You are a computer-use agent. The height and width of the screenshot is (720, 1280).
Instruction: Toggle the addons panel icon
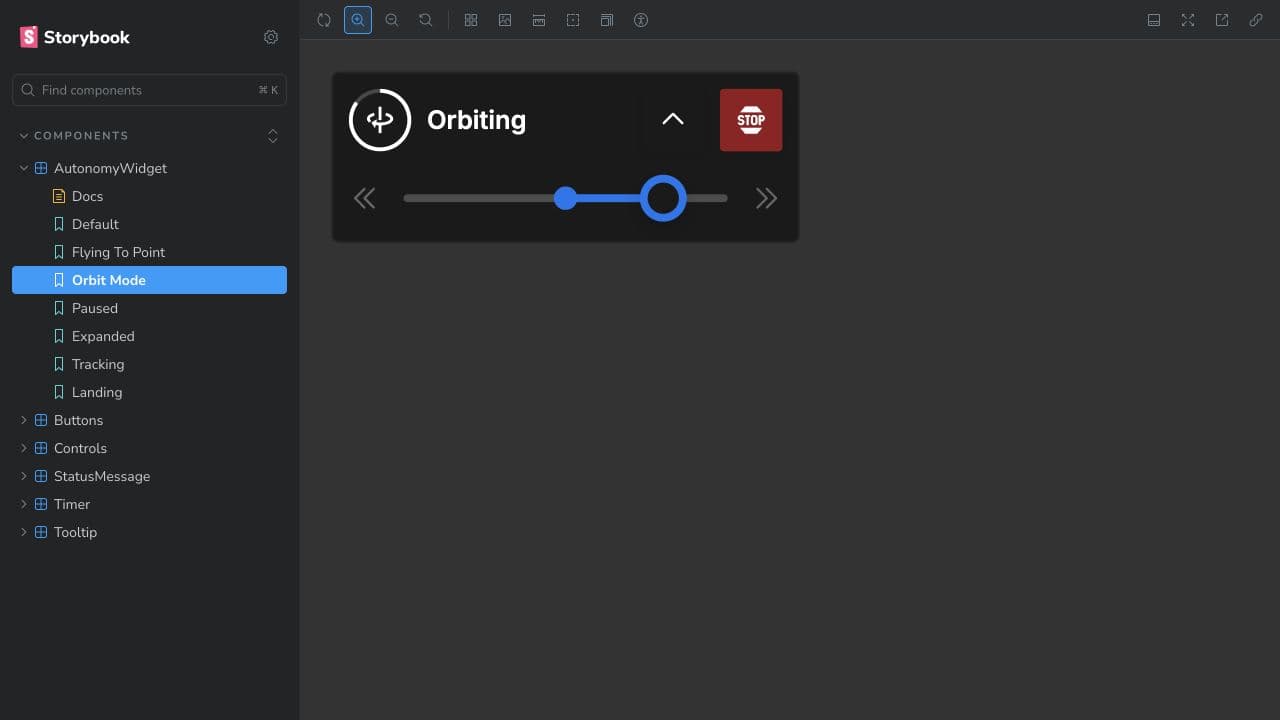click(x=1154, y=20)
